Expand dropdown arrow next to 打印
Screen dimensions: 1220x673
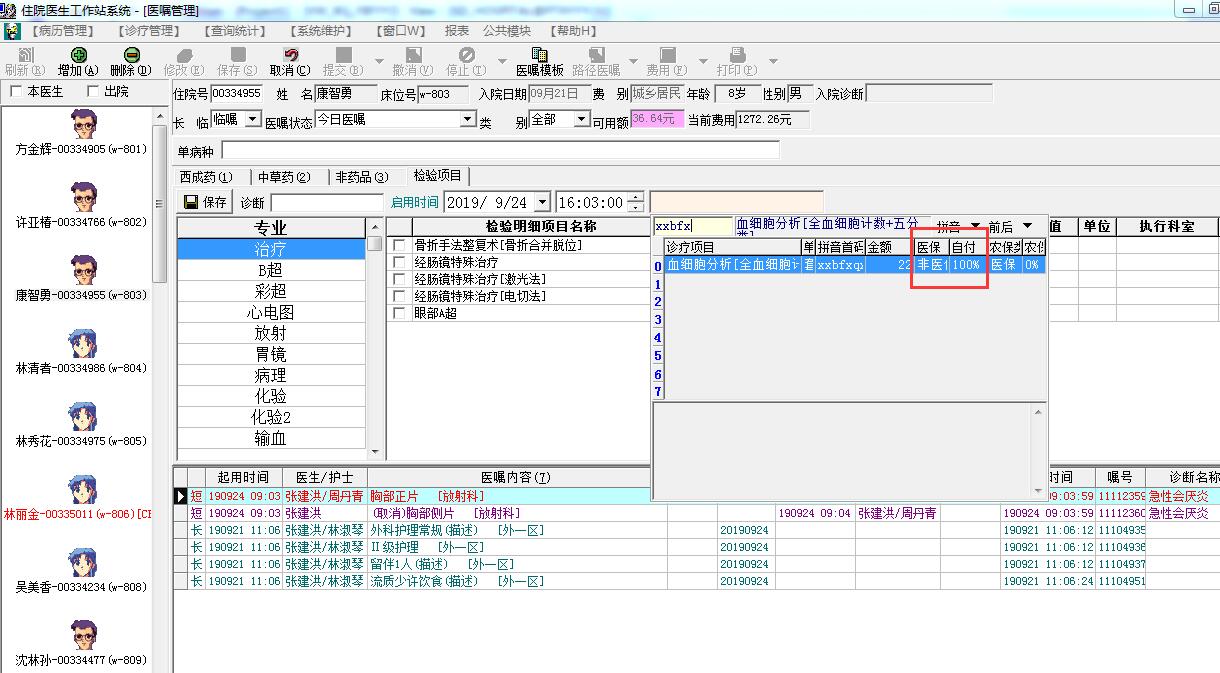coord(773,61)
